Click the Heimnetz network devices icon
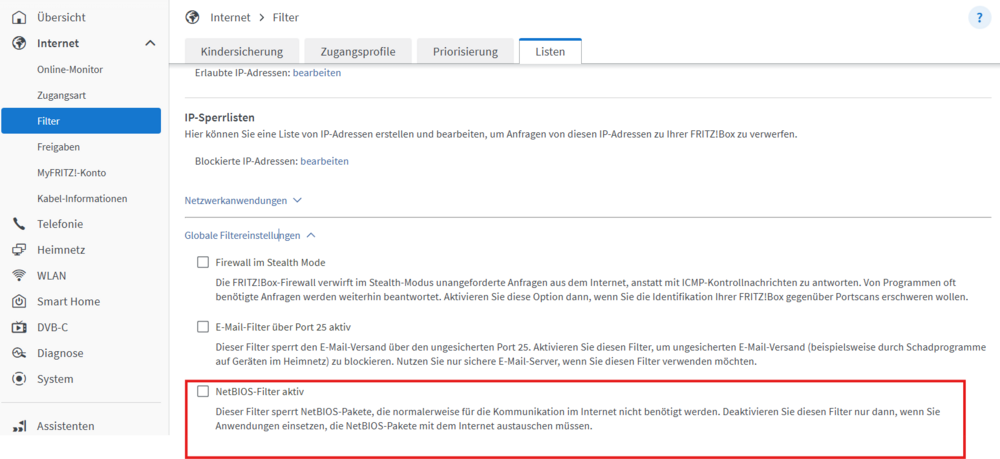The image size is (1000, 459). click(x=20, y=250)
